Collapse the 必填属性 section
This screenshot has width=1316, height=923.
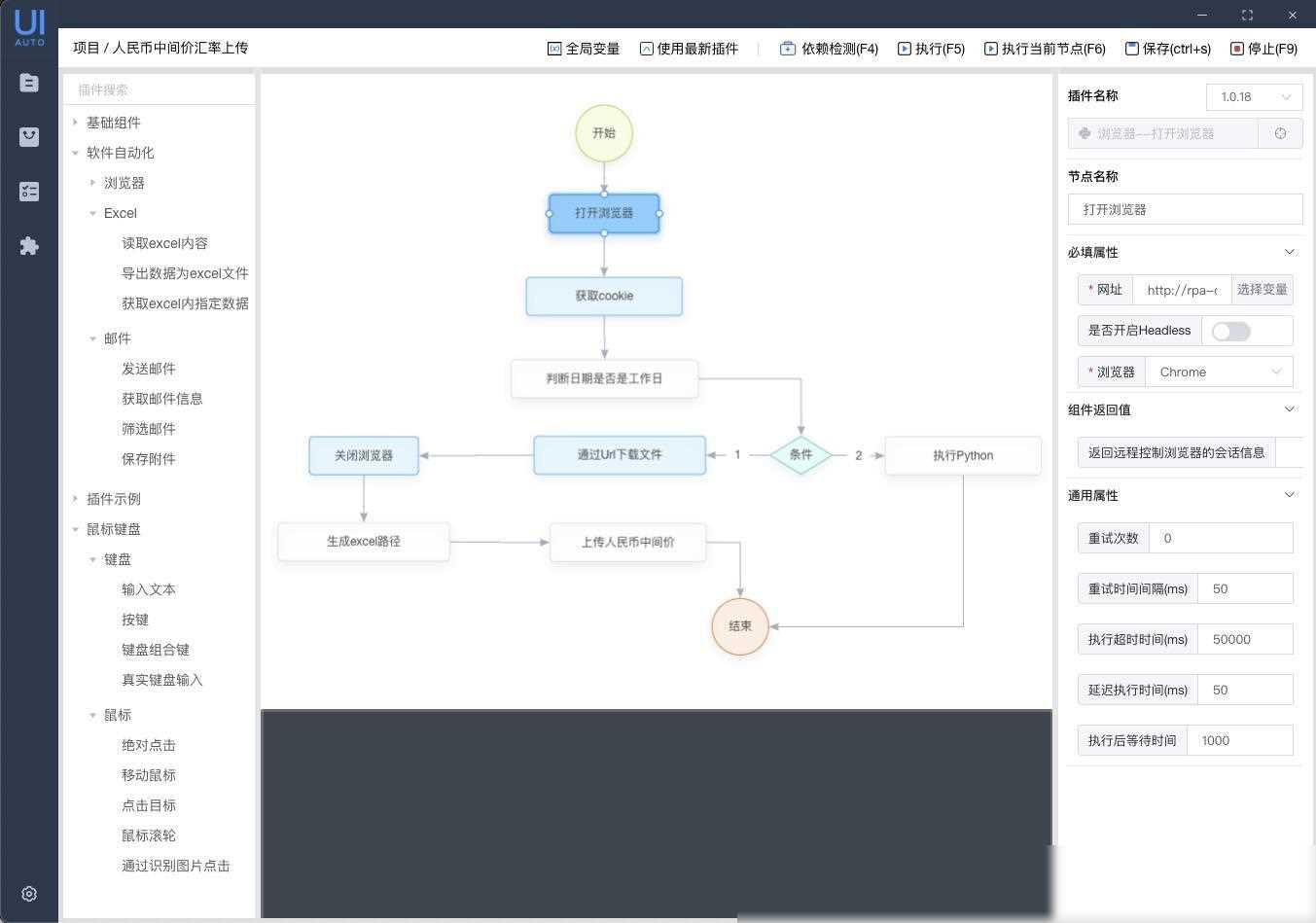coord(1290,252)
